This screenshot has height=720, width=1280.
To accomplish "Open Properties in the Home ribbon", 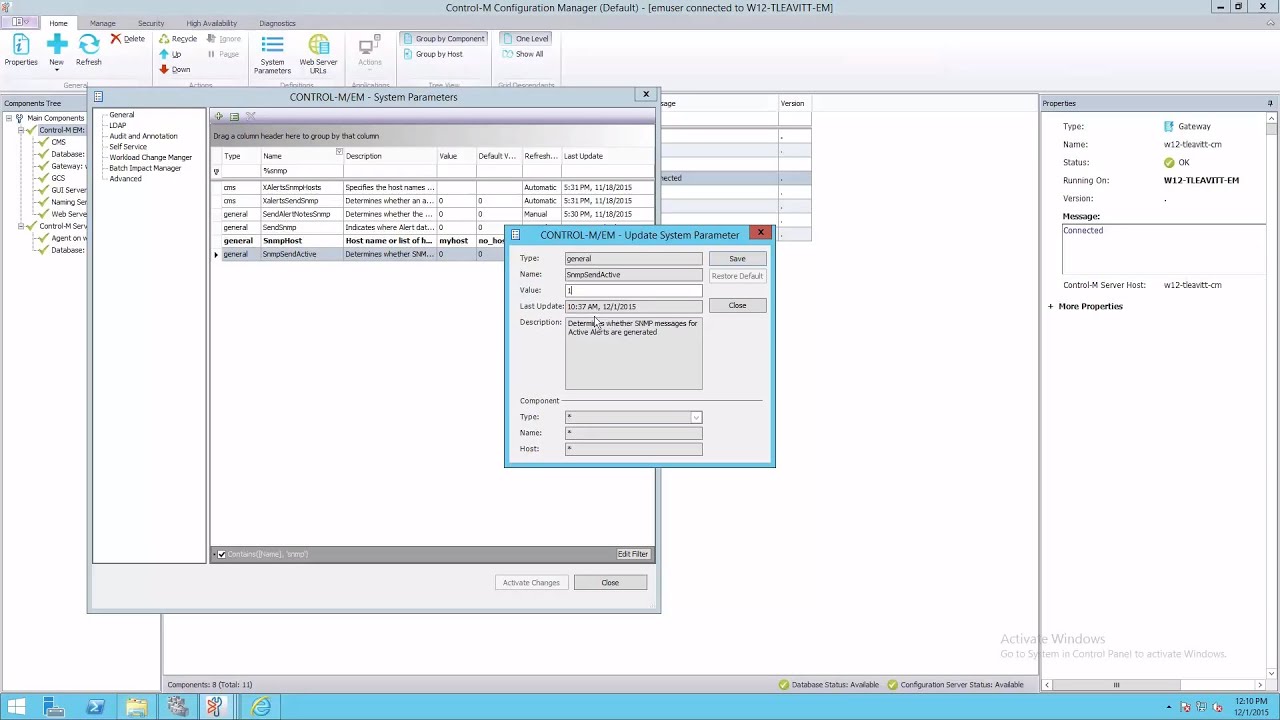I will click(x=20, y=50).
